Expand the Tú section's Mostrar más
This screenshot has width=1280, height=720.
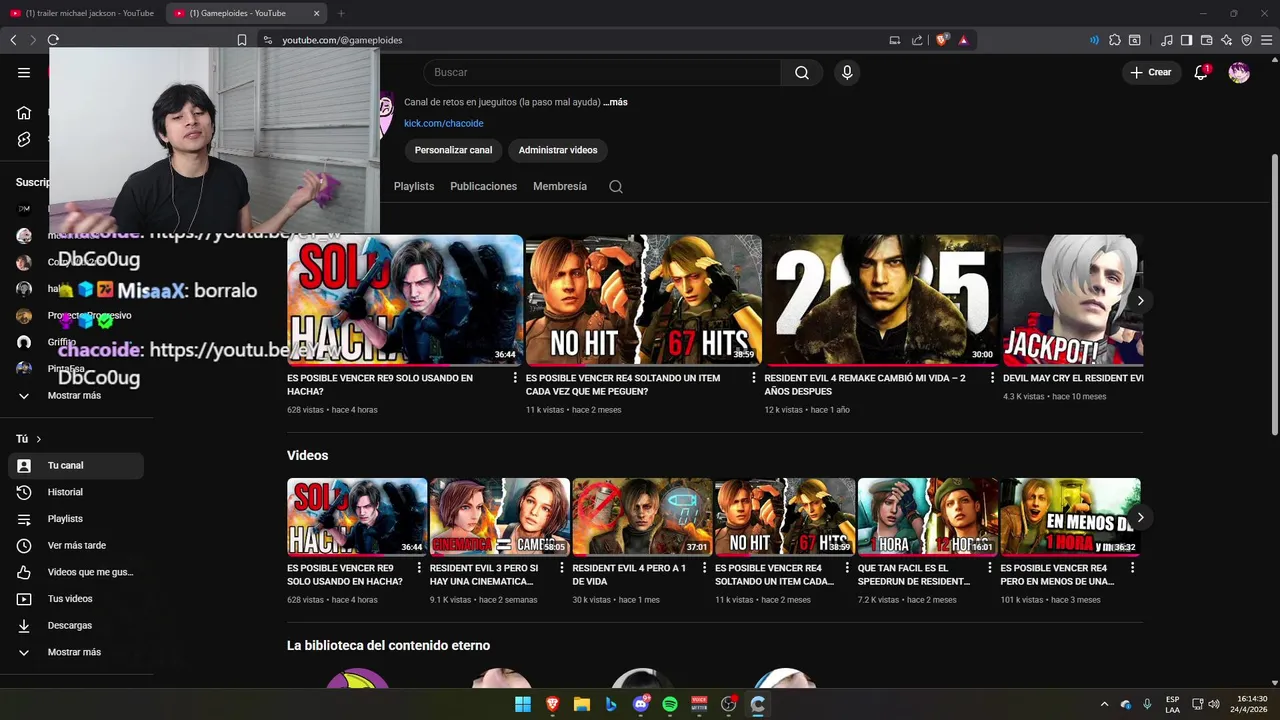click(76, 652)
